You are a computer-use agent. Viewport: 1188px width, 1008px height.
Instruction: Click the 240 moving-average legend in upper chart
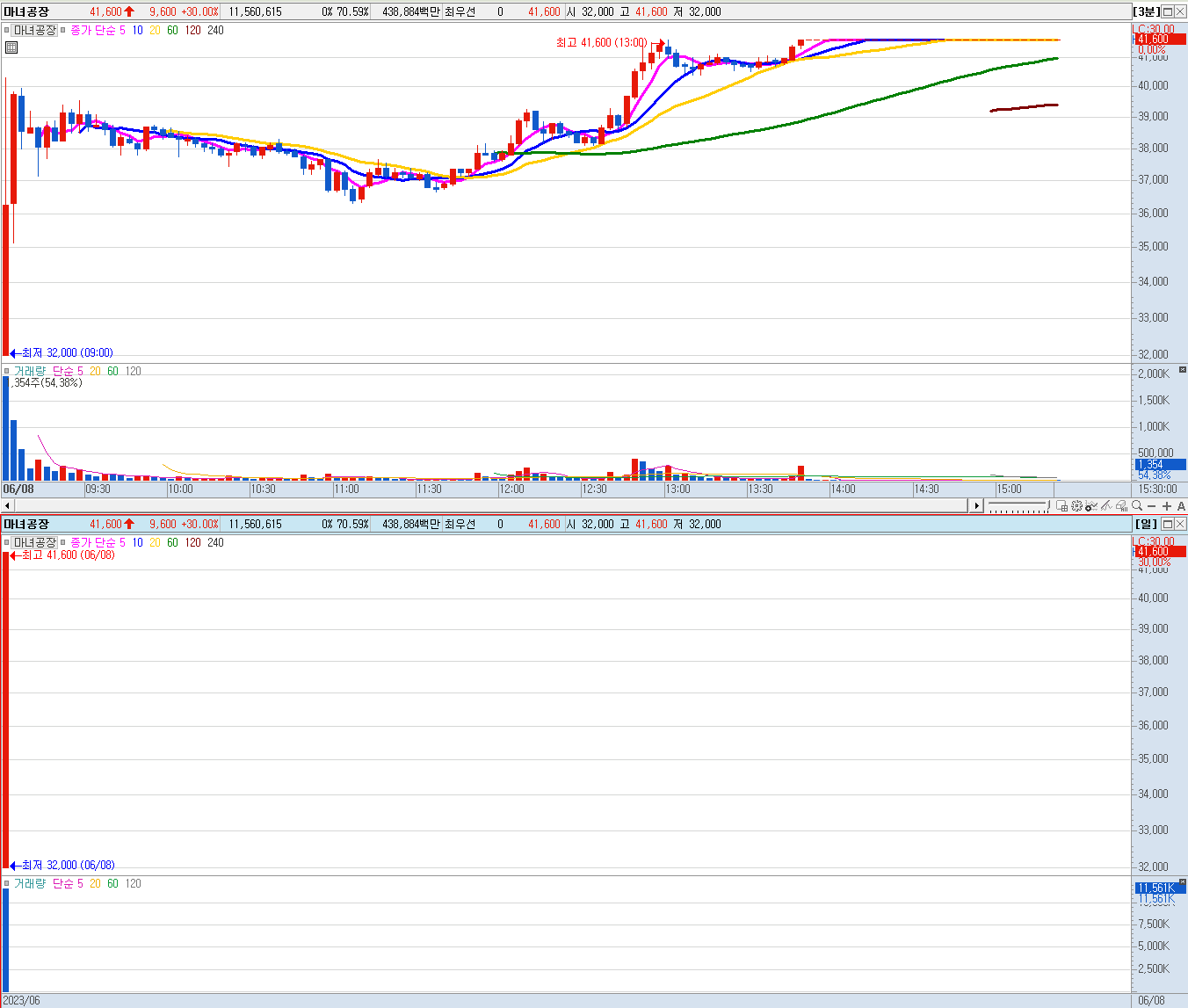tap(215, 30)
